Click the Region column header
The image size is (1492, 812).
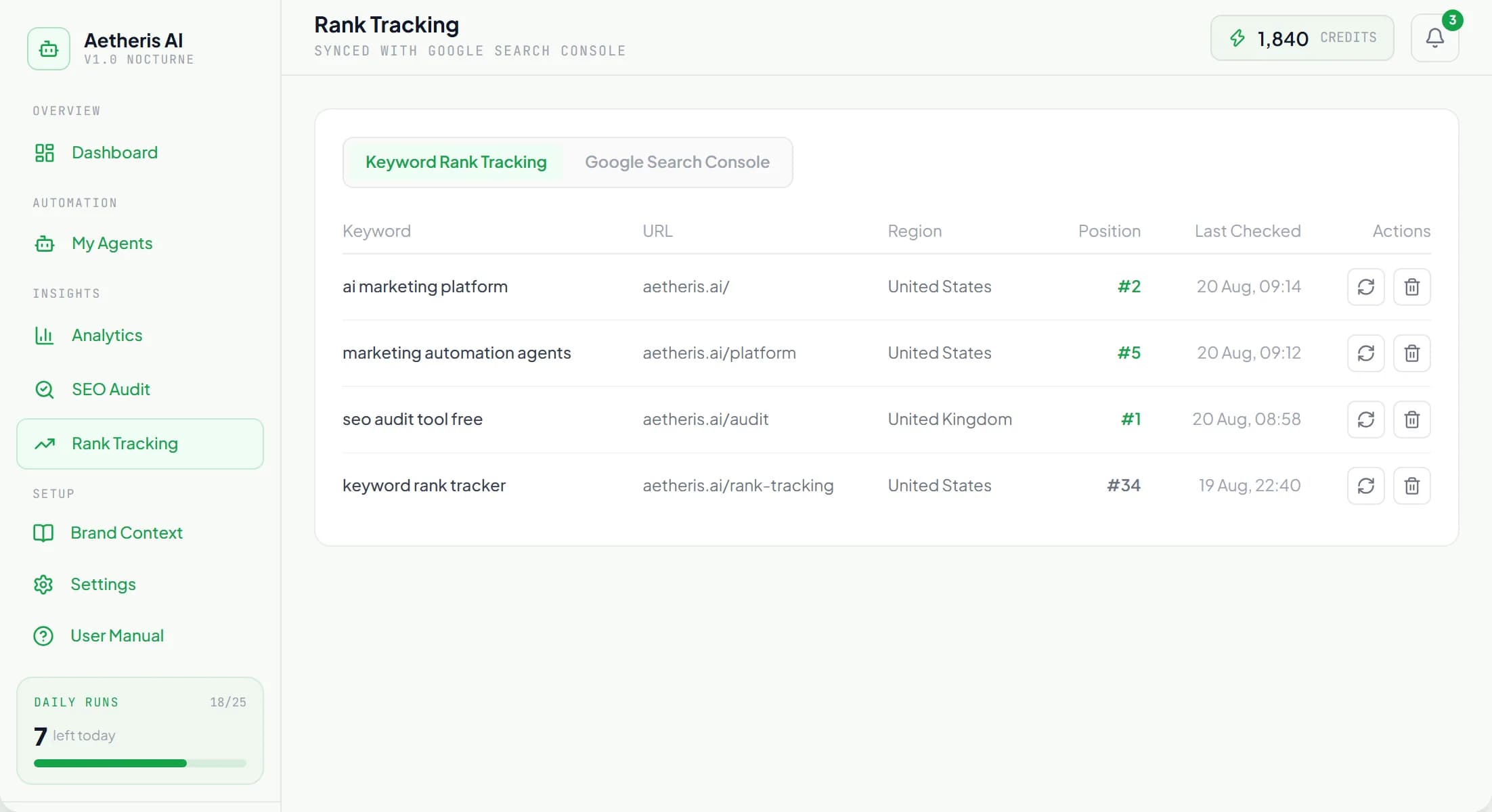tap(915, 231)
